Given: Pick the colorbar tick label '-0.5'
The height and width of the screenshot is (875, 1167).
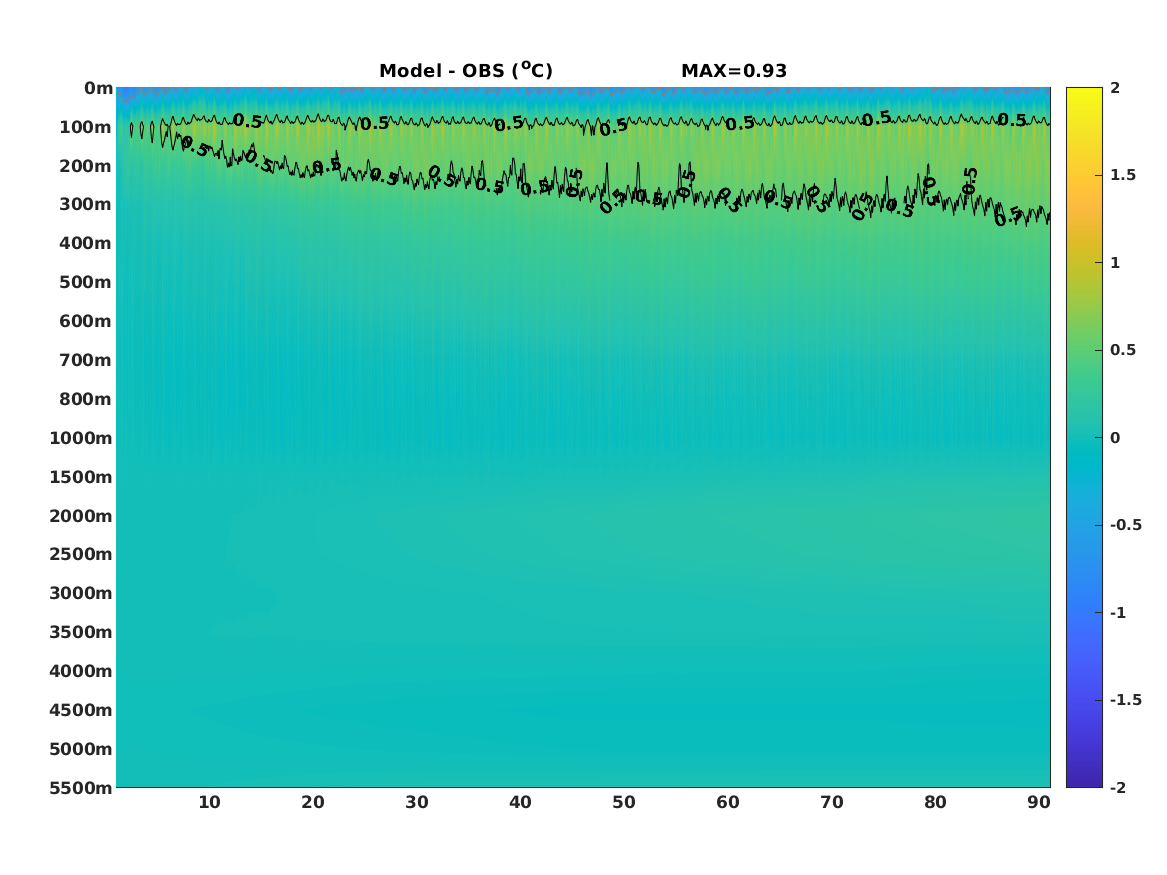Looking at the screenshot, I should click(1125, 525).
